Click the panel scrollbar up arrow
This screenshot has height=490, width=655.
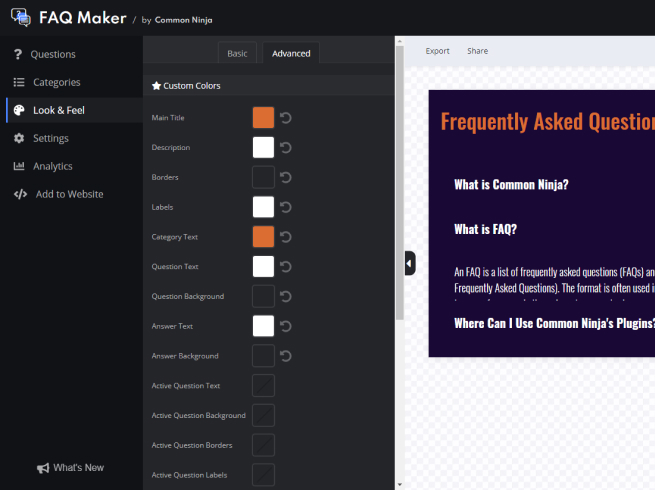coord(400,41)
